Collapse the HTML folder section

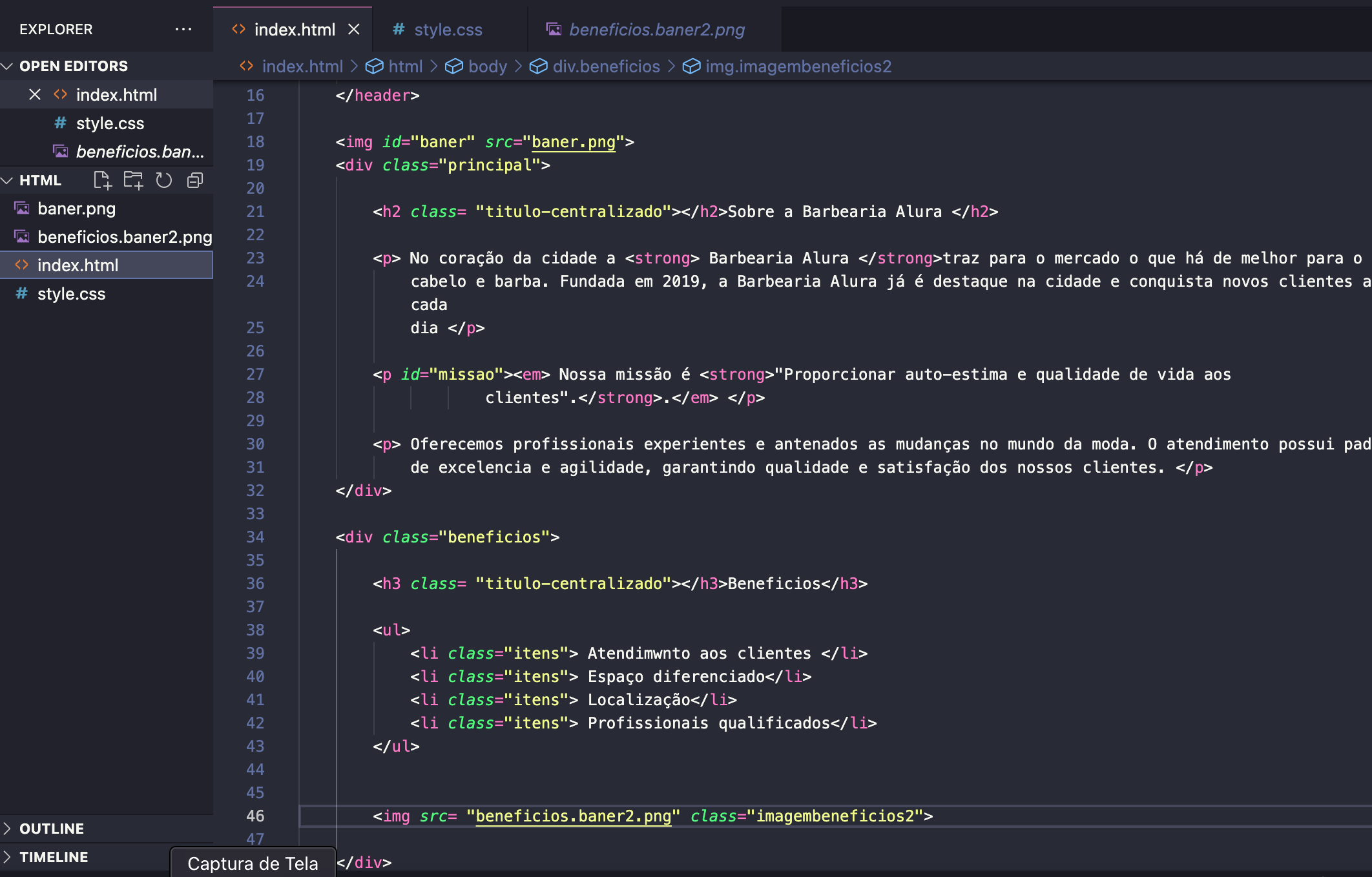pos(8,180)
